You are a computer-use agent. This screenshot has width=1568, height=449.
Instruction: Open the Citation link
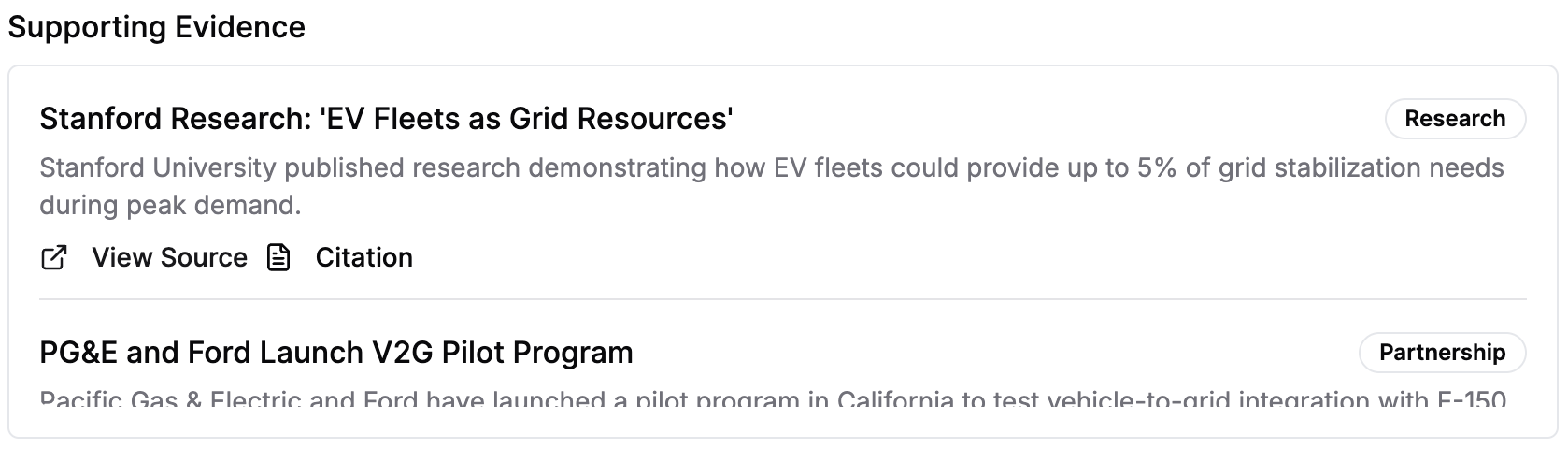pos(363,257)
